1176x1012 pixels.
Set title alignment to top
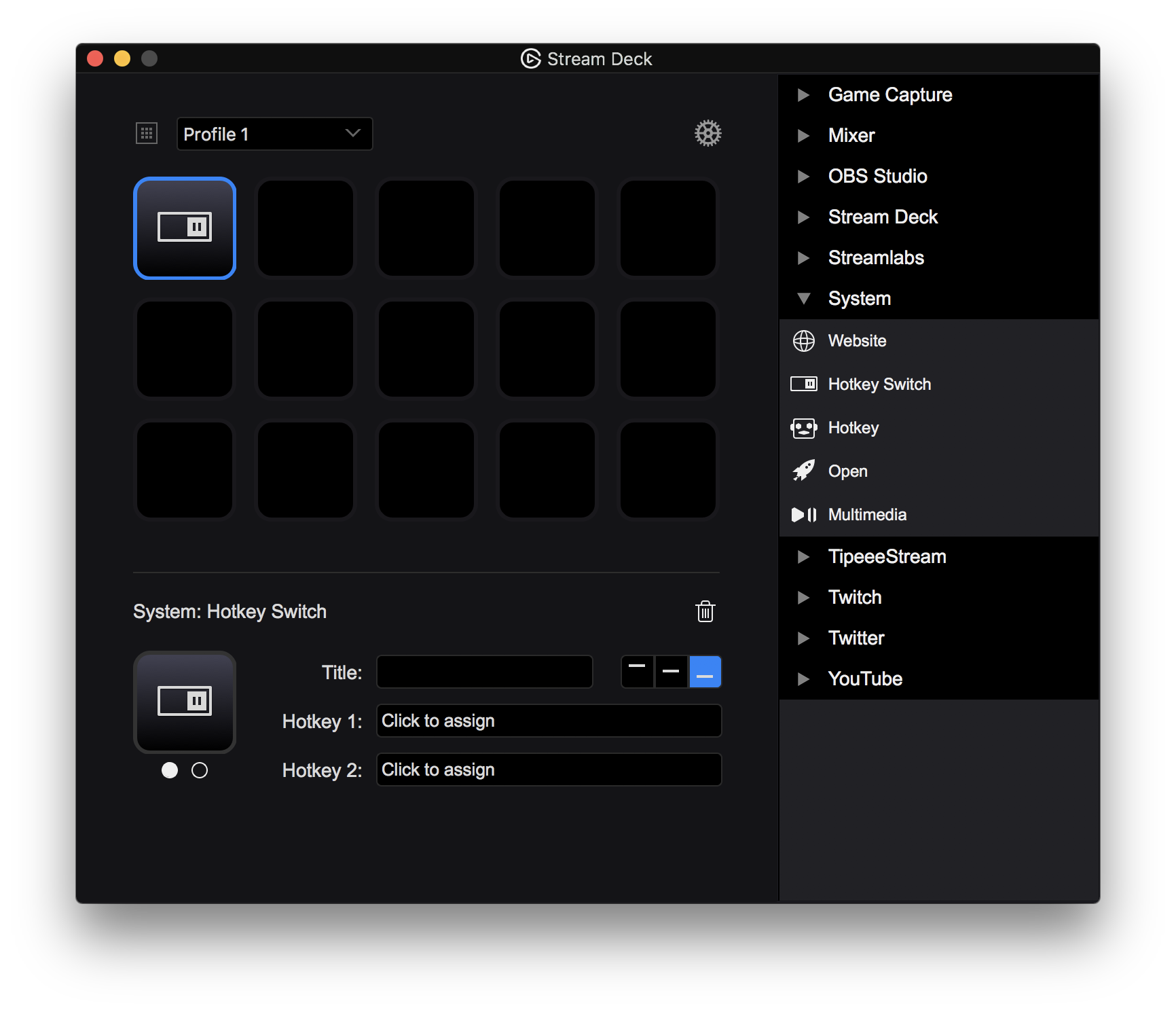pos(638,672)
